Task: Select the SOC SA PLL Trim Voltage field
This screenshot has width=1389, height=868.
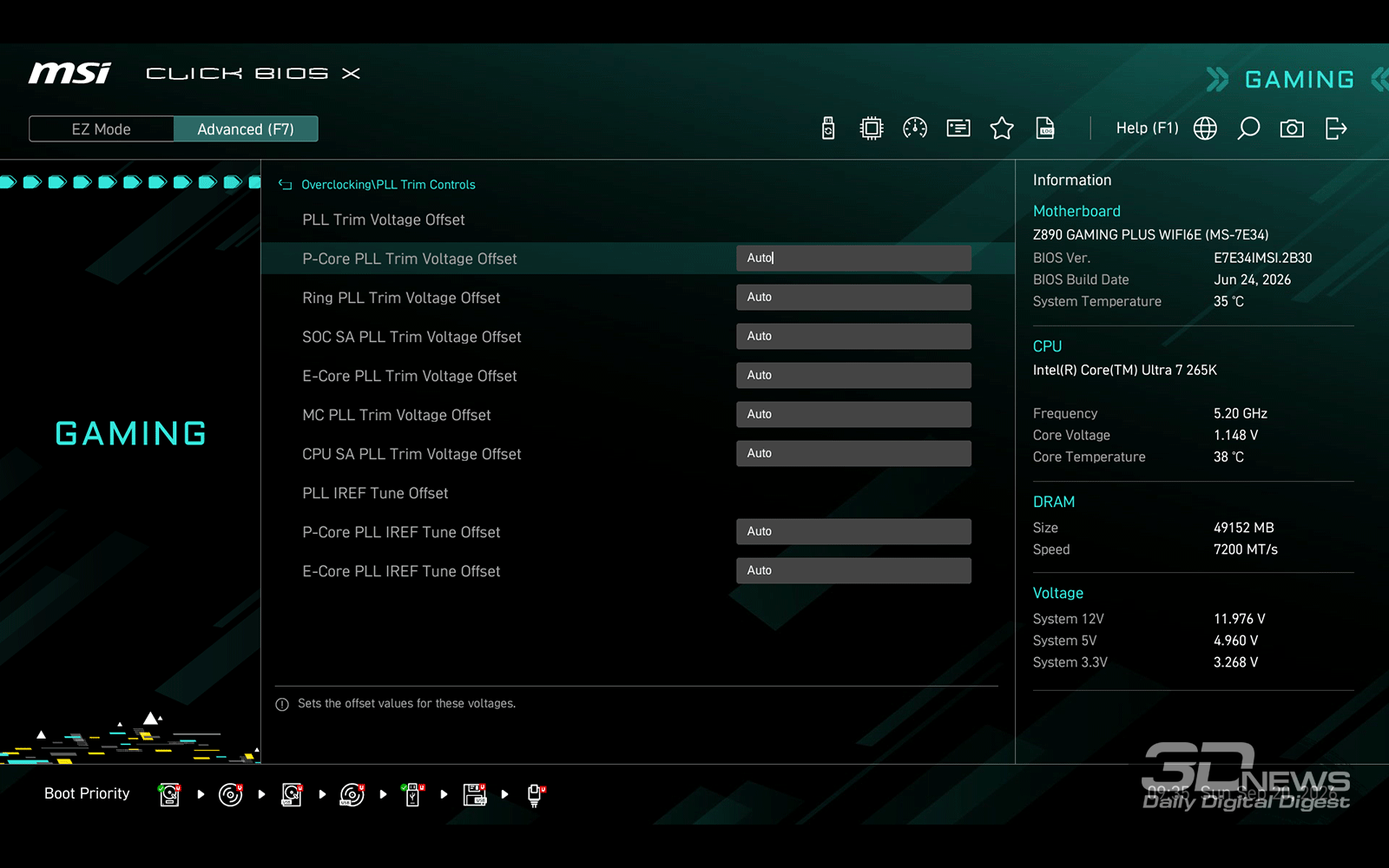Action: pyautogui.click(x=853, y=336)
